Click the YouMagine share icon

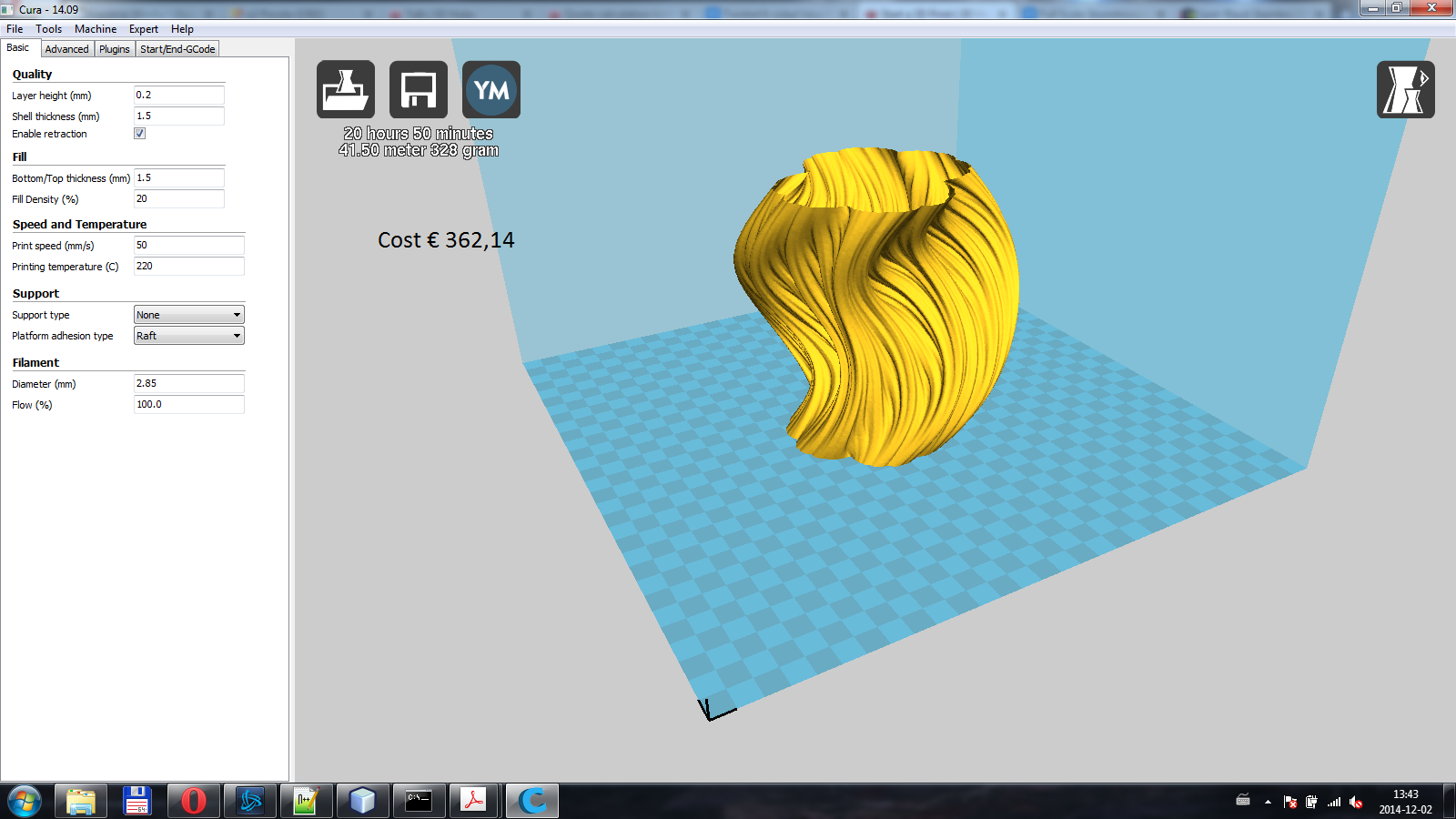[x=491, y=89]
